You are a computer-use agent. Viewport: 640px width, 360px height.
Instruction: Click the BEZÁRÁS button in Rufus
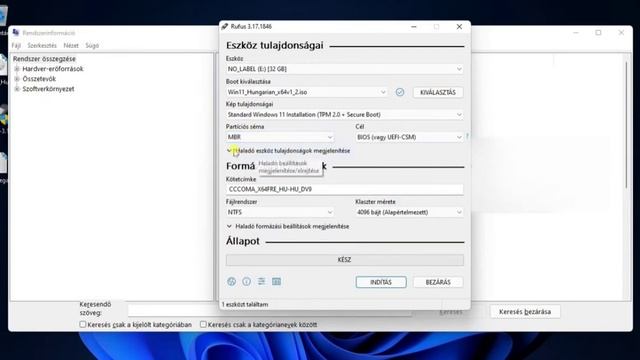438,282
